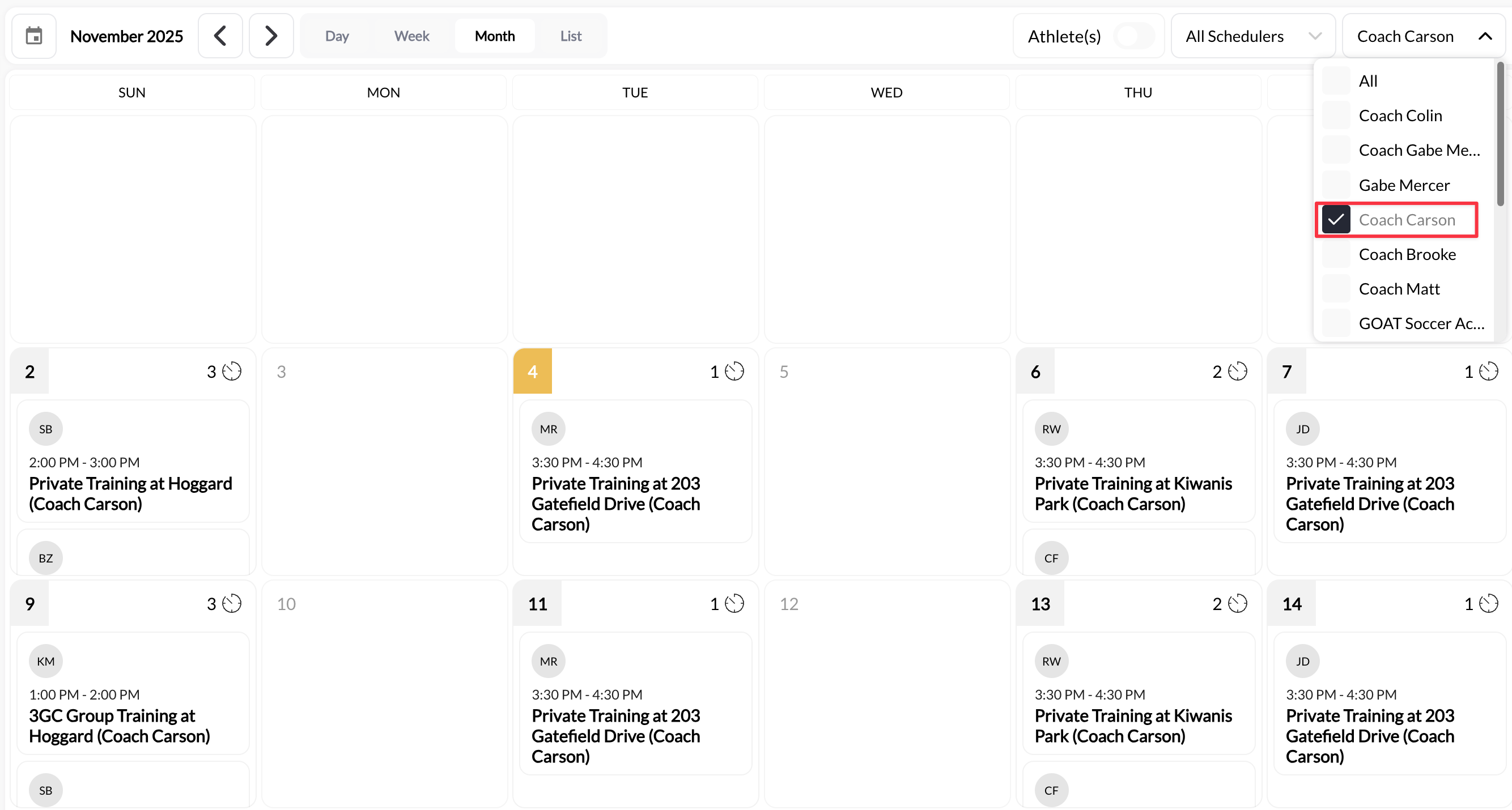
Task: Open November 7 Gatefield Drive training event
Action: tap(1390, 471)
